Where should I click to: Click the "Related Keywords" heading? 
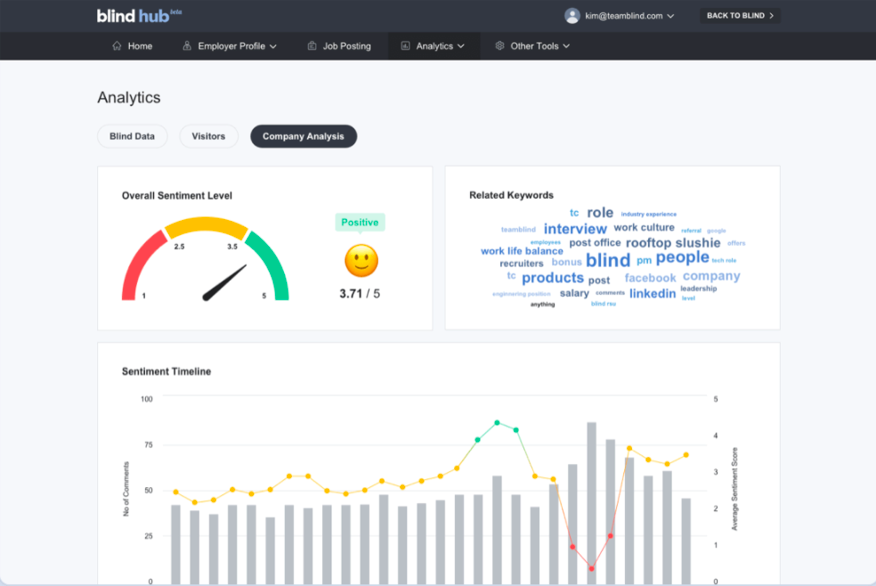point(511,195)
